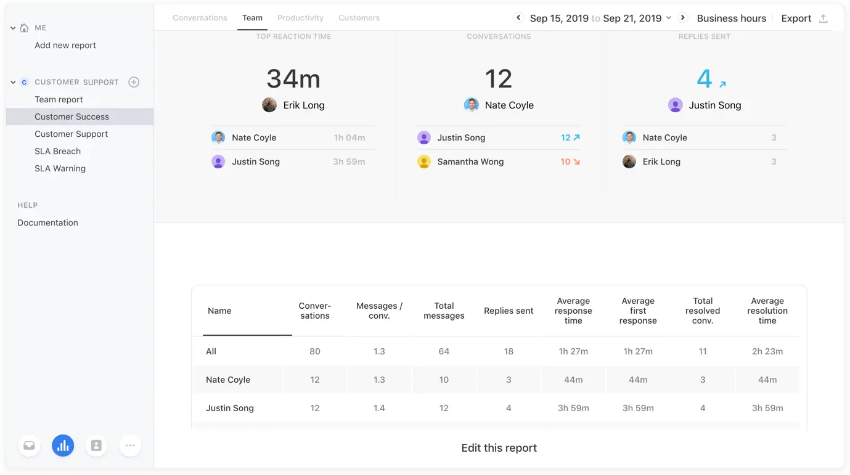Select the blue reports chart icon
Screen dimensions: 850x475
tap(63, 446)
